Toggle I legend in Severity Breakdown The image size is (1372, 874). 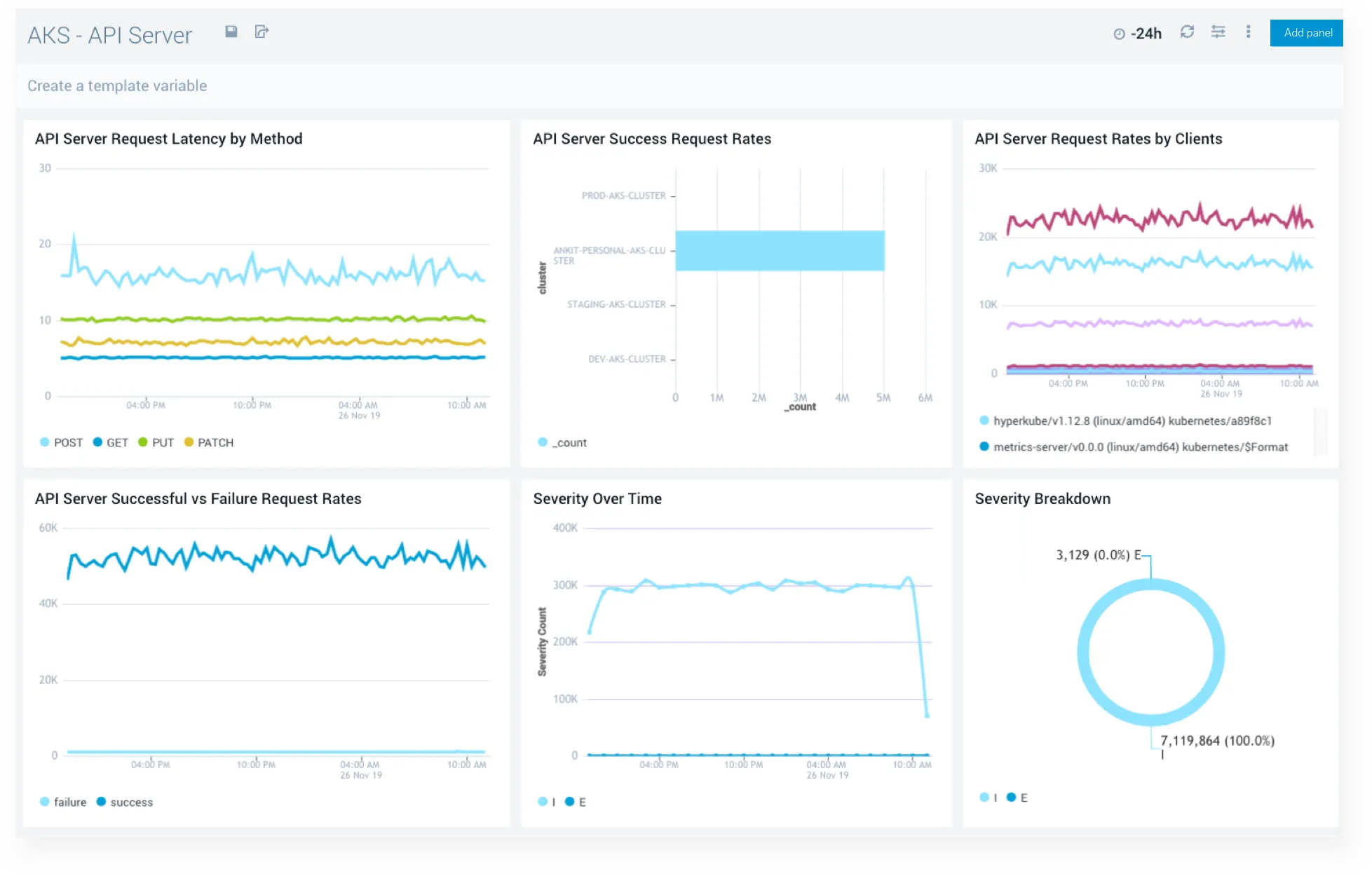click(x=989, y=798)
